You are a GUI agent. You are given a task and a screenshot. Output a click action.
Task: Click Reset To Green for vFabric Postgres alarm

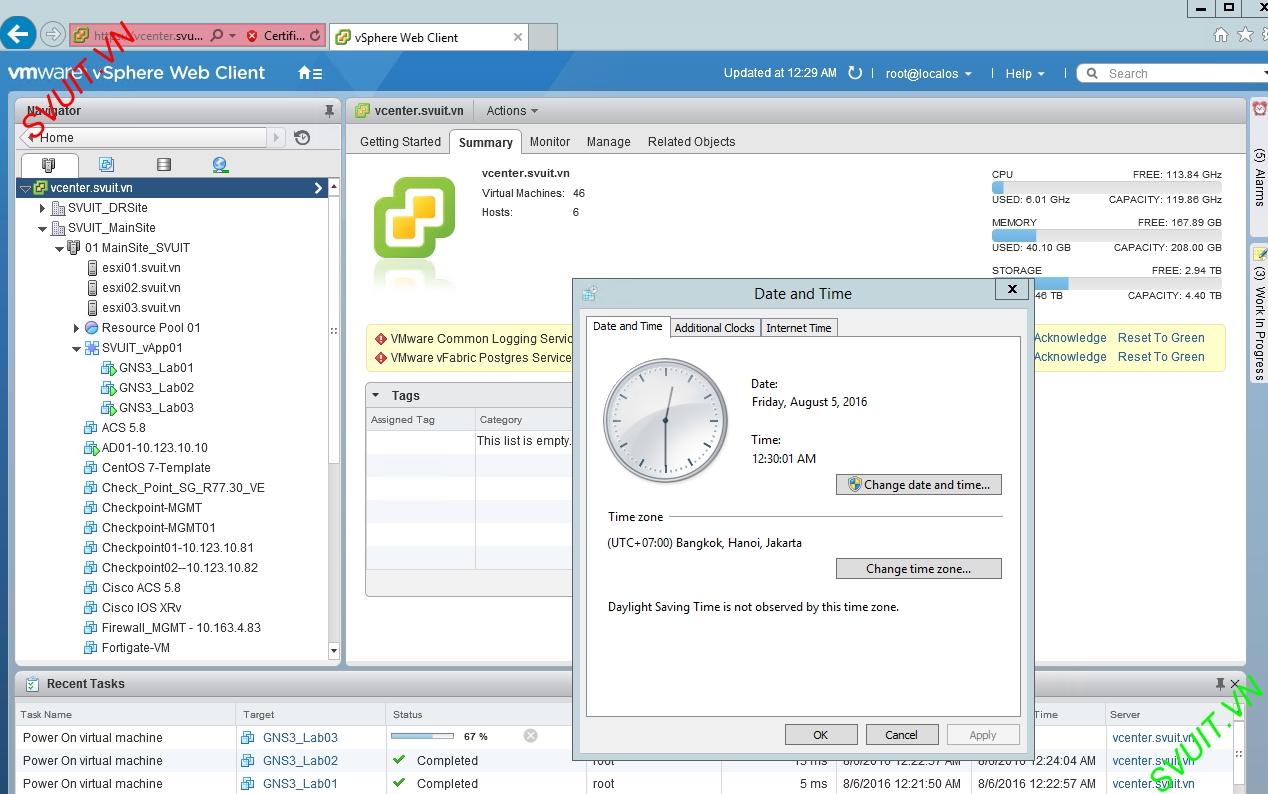tap(1161, 357)
